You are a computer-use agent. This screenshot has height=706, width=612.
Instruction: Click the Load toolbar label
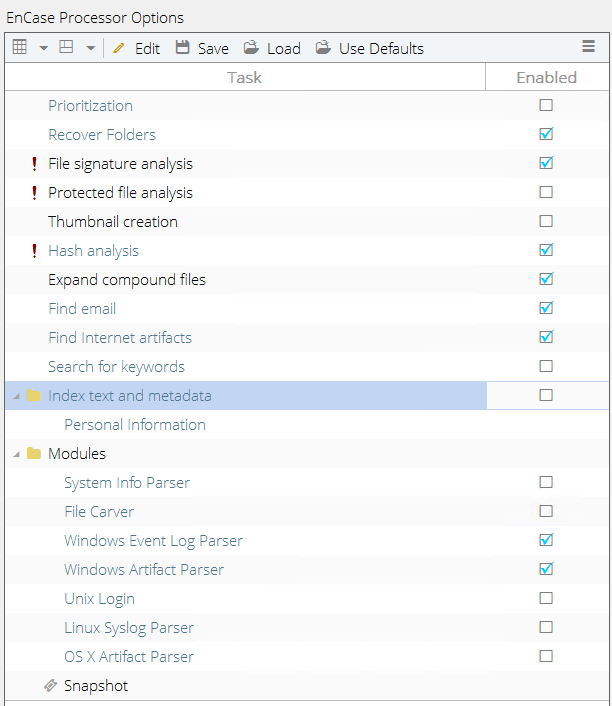coord(284,49)
